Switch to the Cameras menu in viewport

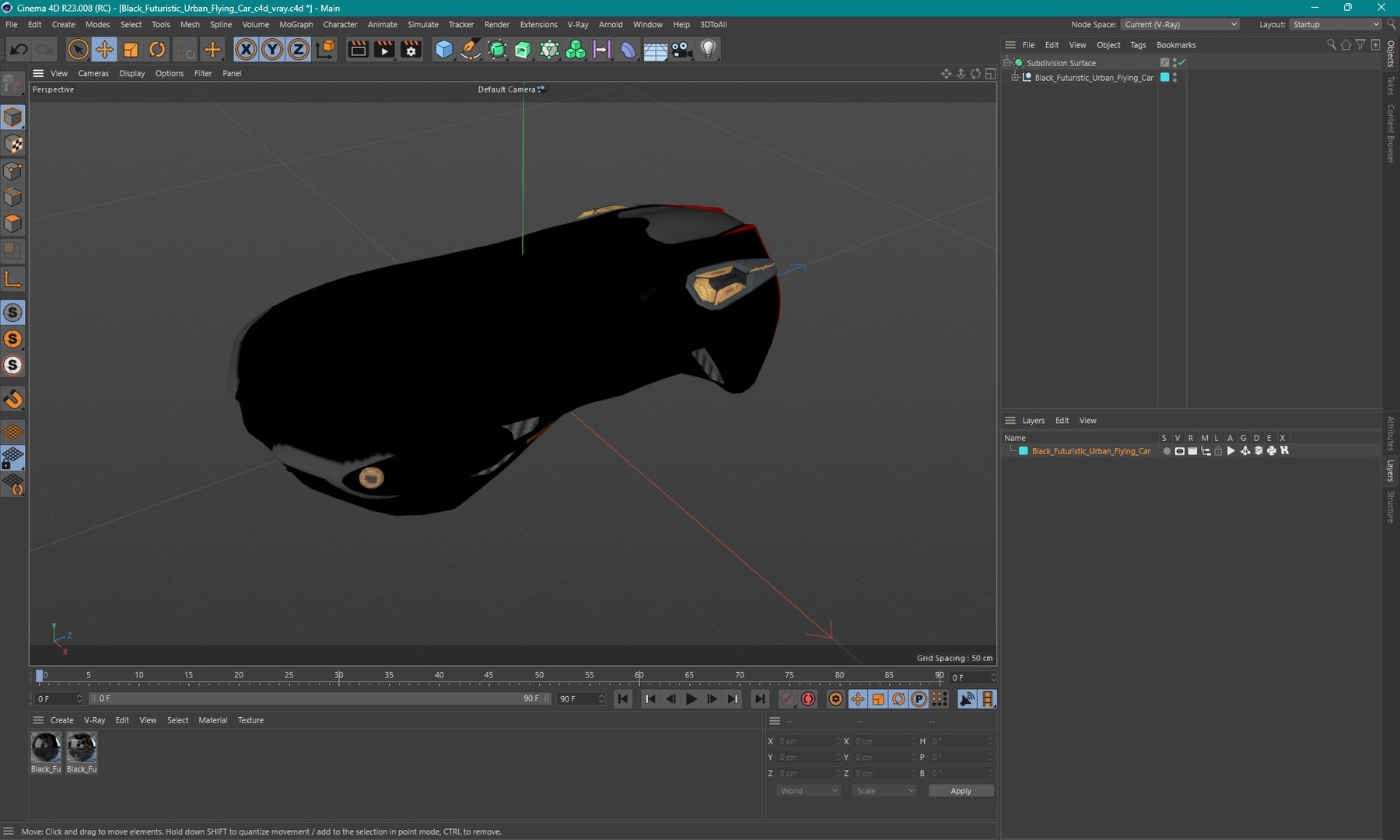(x=93, y=73)
